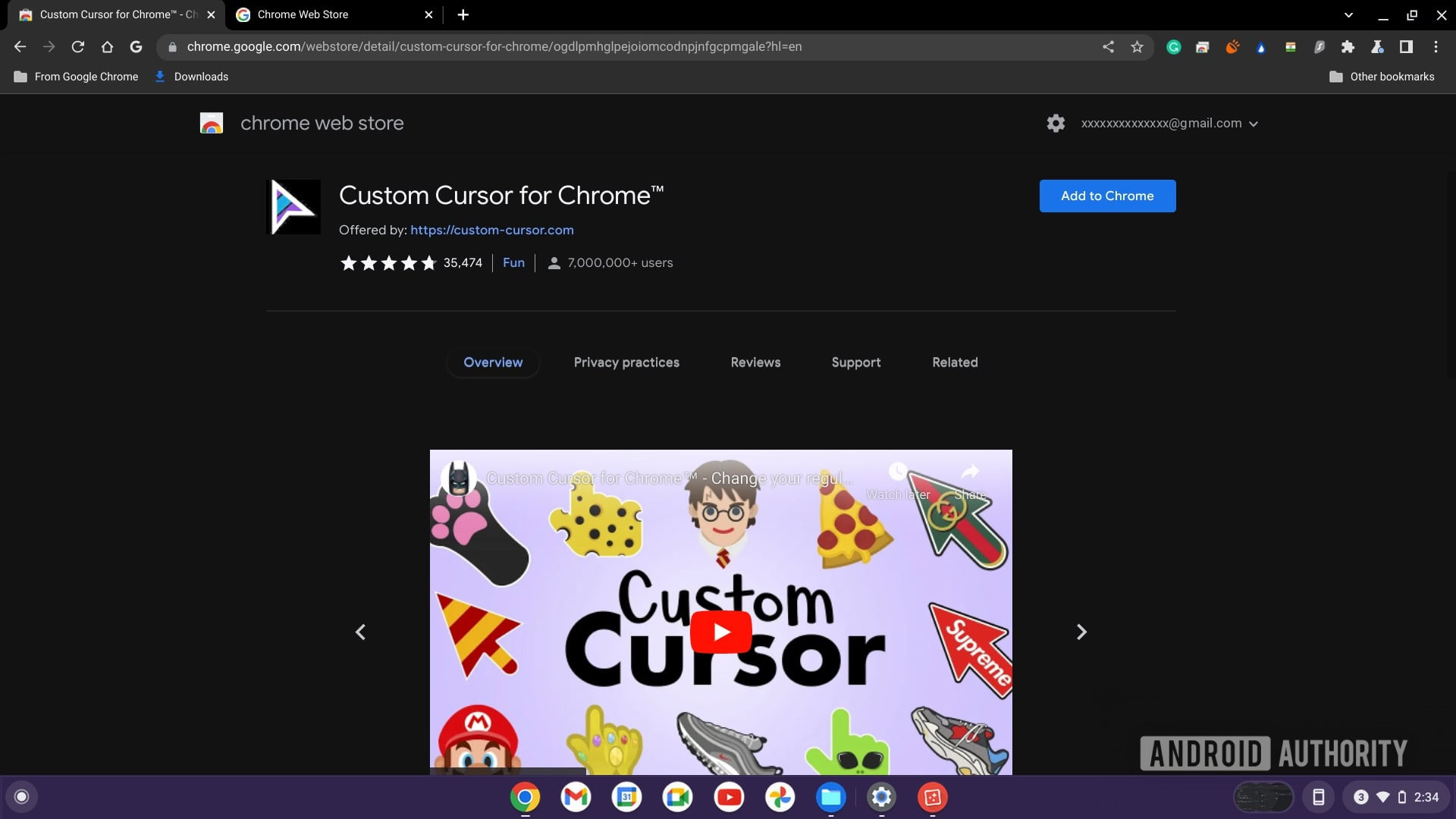Navigate to next screenshot with right arrow

(1082, 631)
